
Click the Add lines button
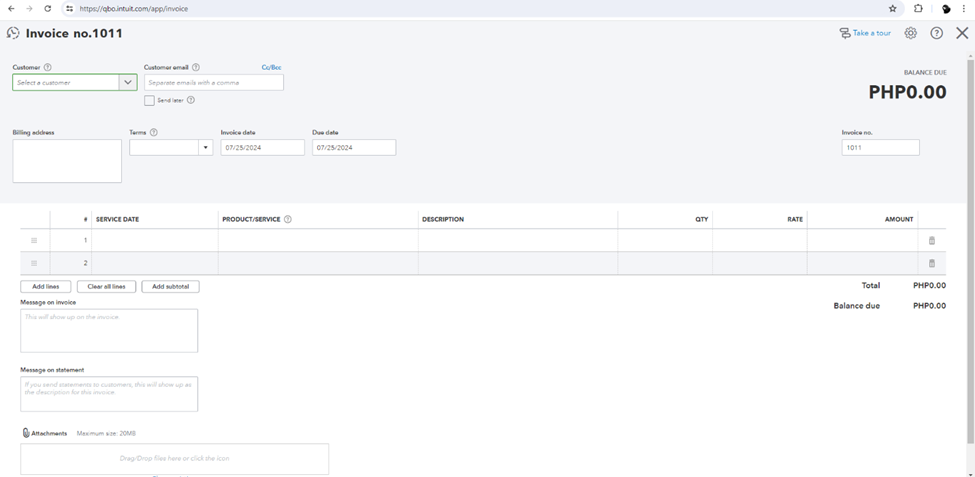tap(45, 287)
